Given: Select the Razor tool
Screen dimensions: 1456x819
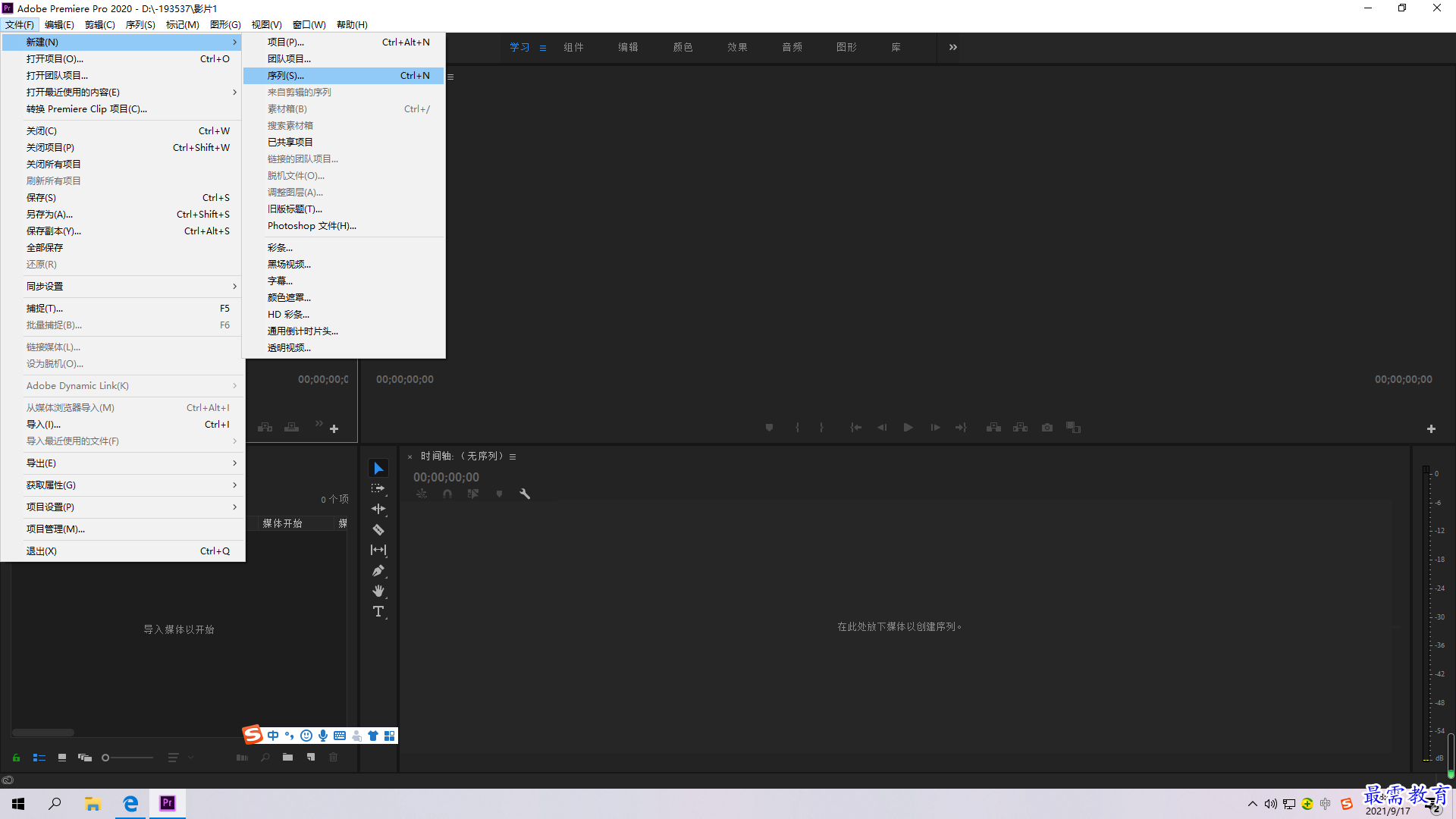Looking at the screenshot, I should click(378, 529).
